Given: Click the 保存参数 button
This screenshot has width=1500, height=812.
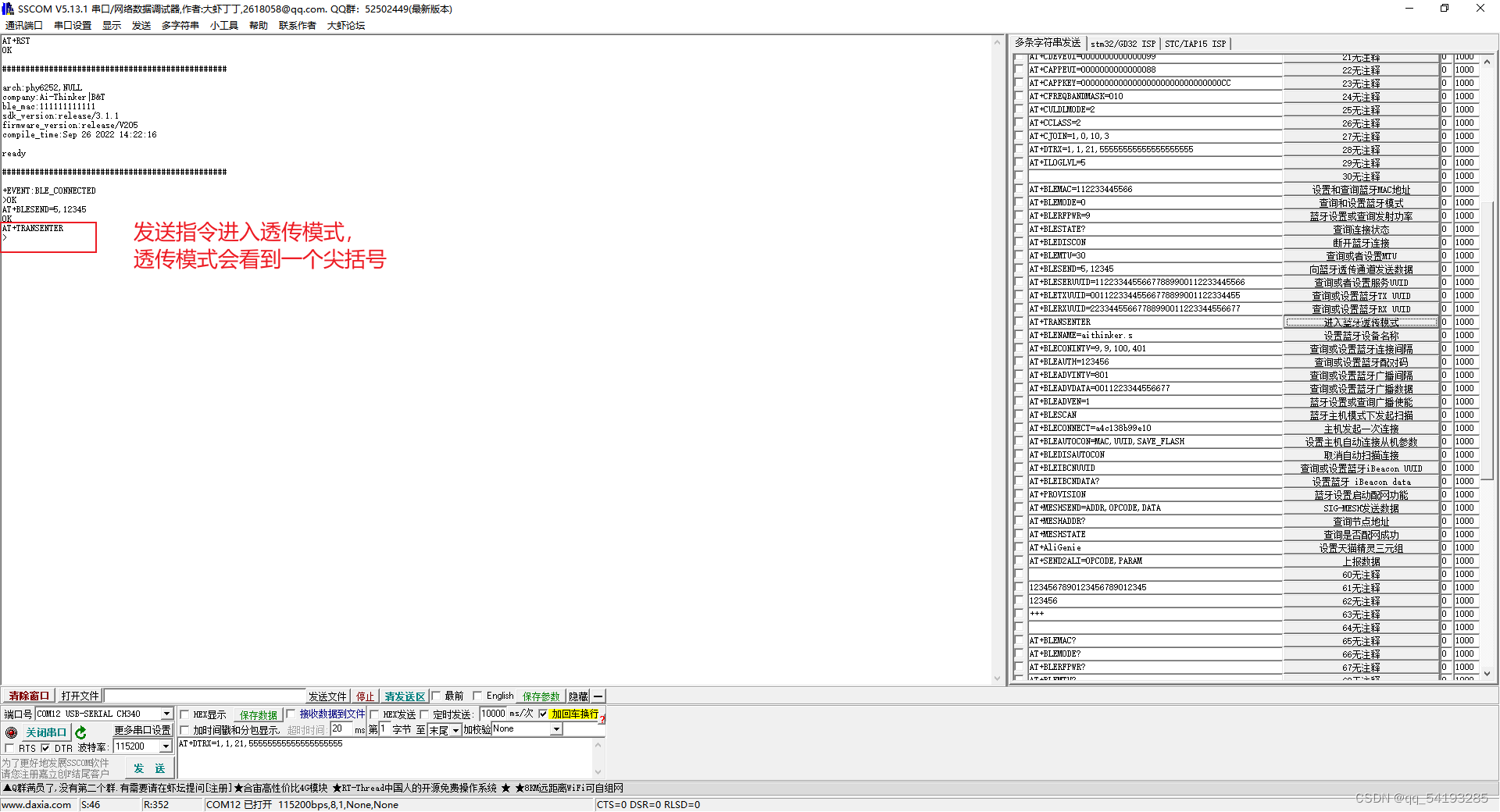Looking at the screenshot, I should pyautogui.click(x=541, y=696).
